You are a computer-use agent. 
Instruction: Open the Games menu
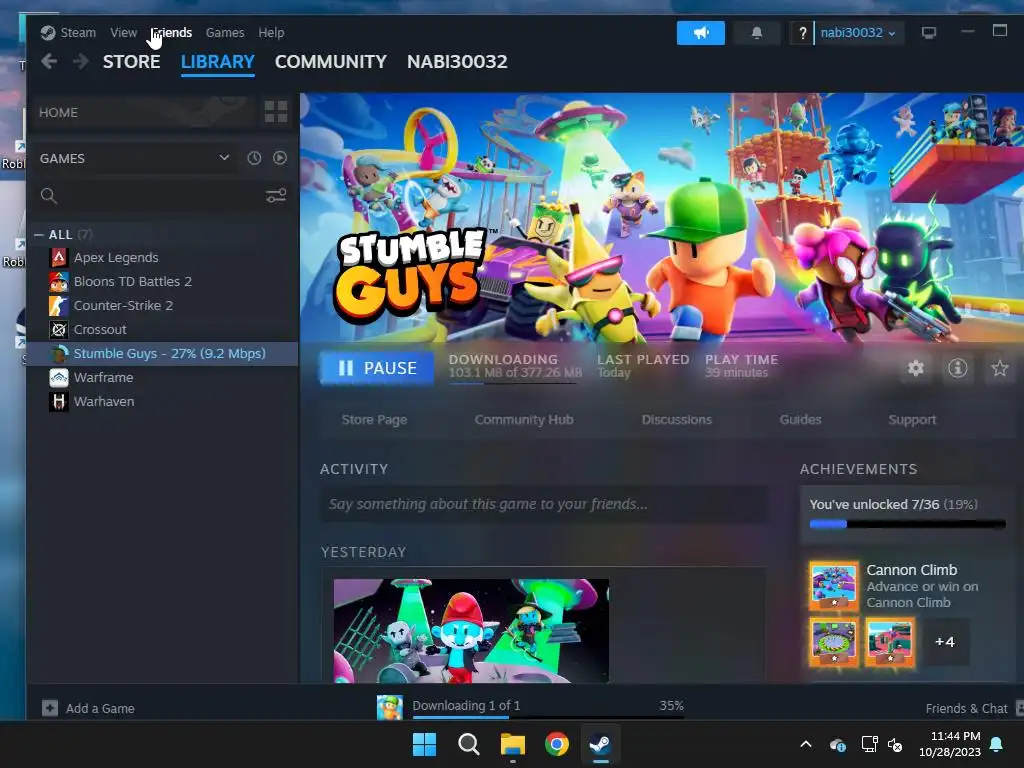(225, 33)
